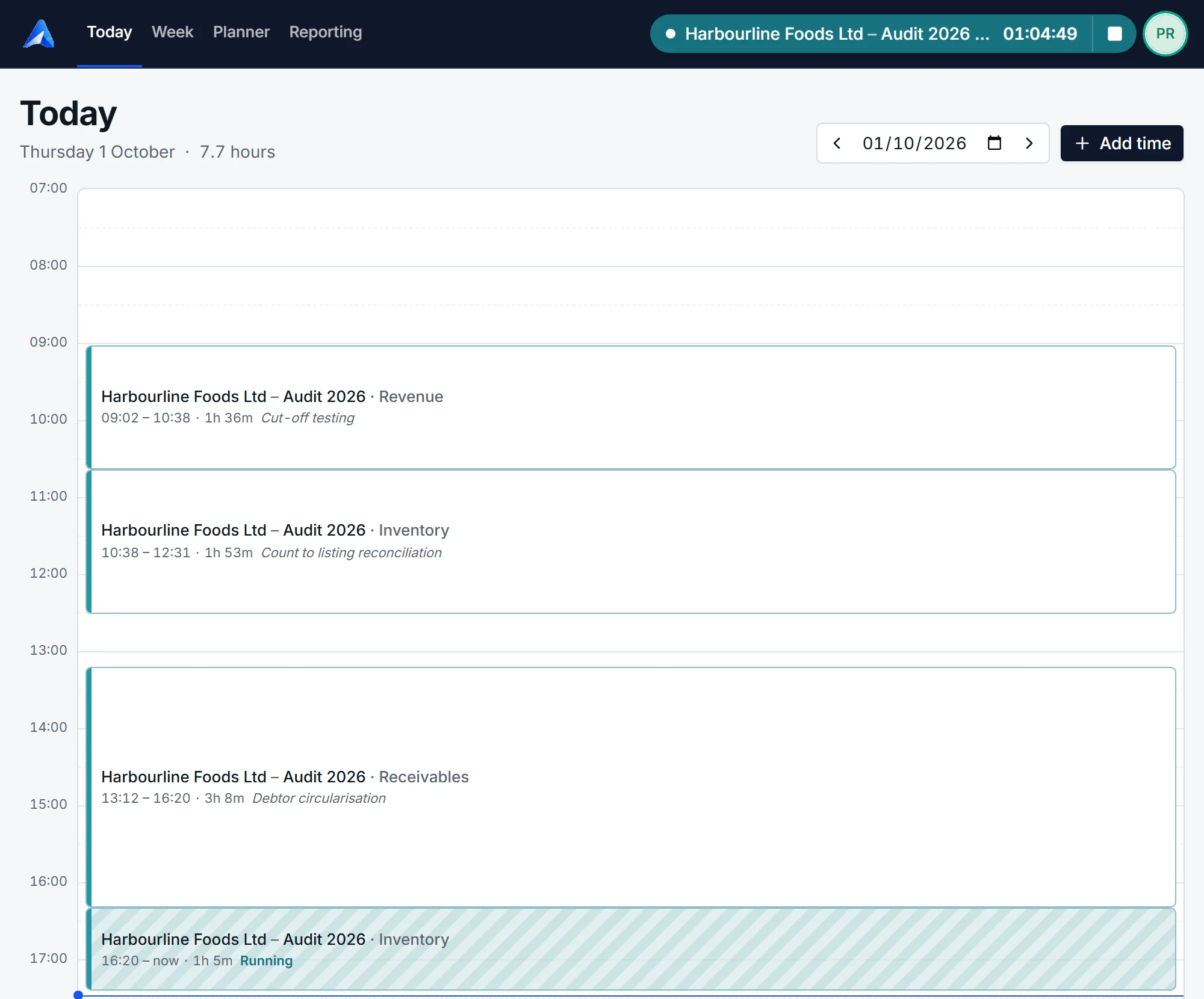Image resolution: width=1204 pixels, height=999 pixels.
Task: Open the running timer Harbourline Foods label
Action: [x=837, y=34]
